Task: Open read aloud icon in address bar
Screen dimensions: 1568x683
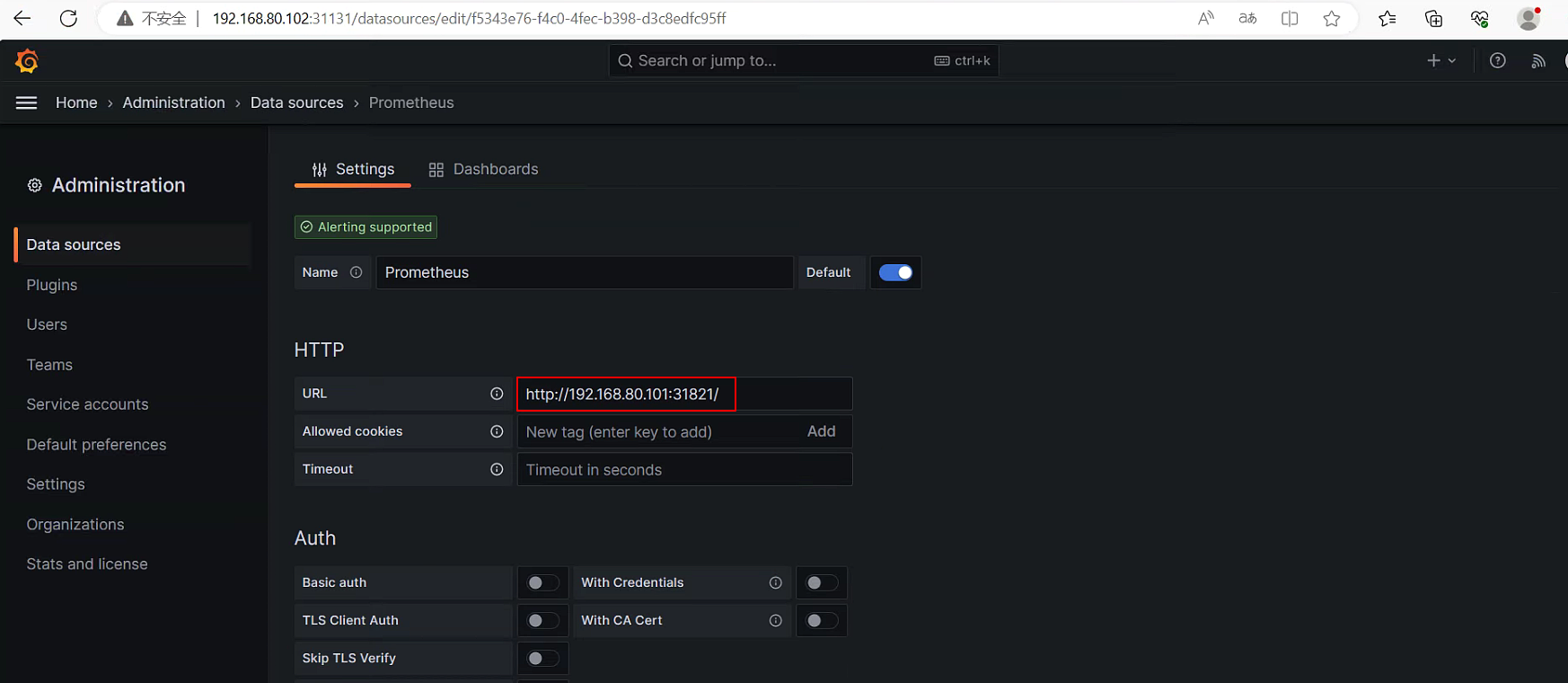Action: [x=1206, y=18]
